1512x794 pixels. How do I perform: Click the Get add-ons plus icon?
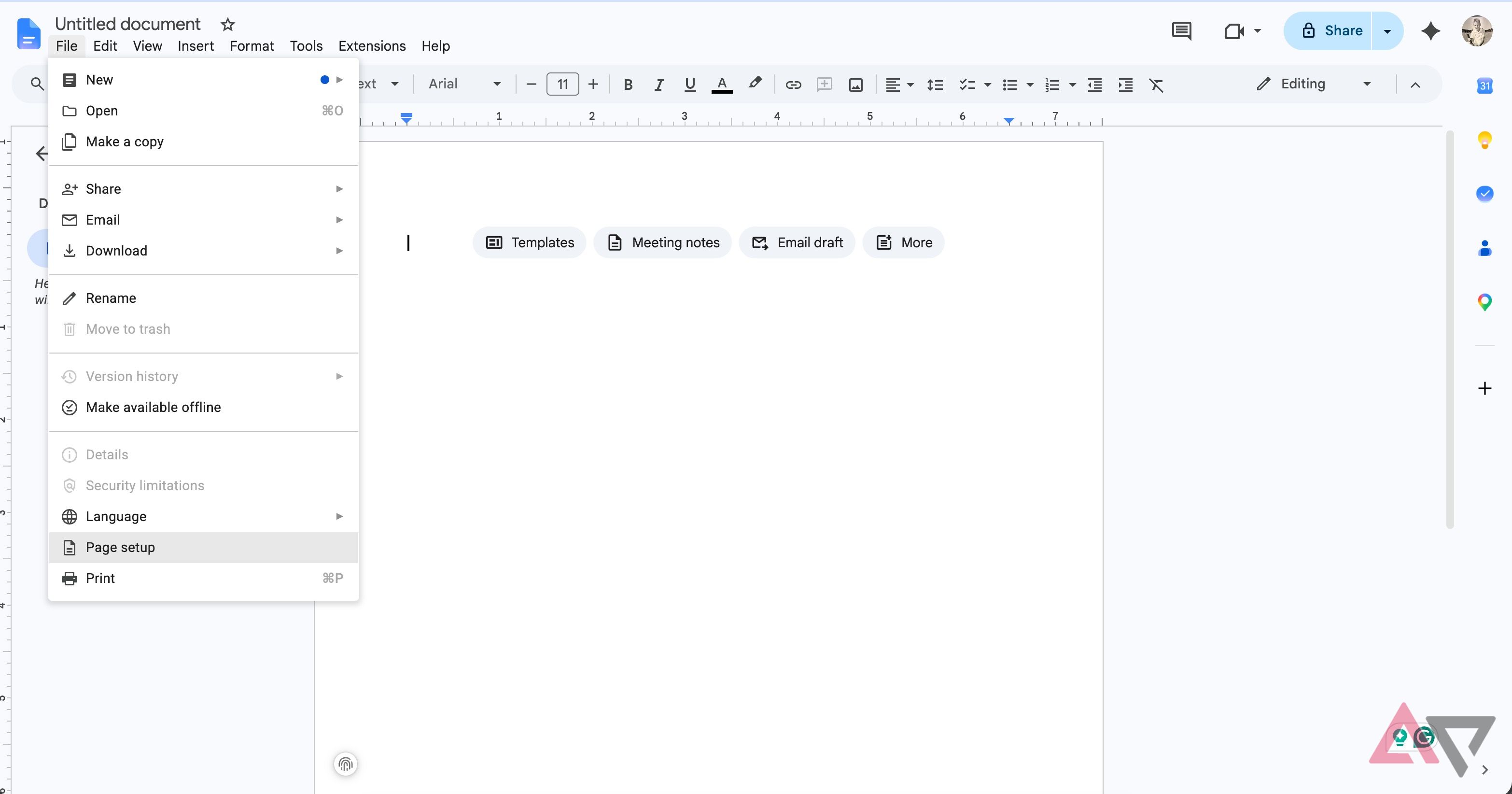point(1484,388)
